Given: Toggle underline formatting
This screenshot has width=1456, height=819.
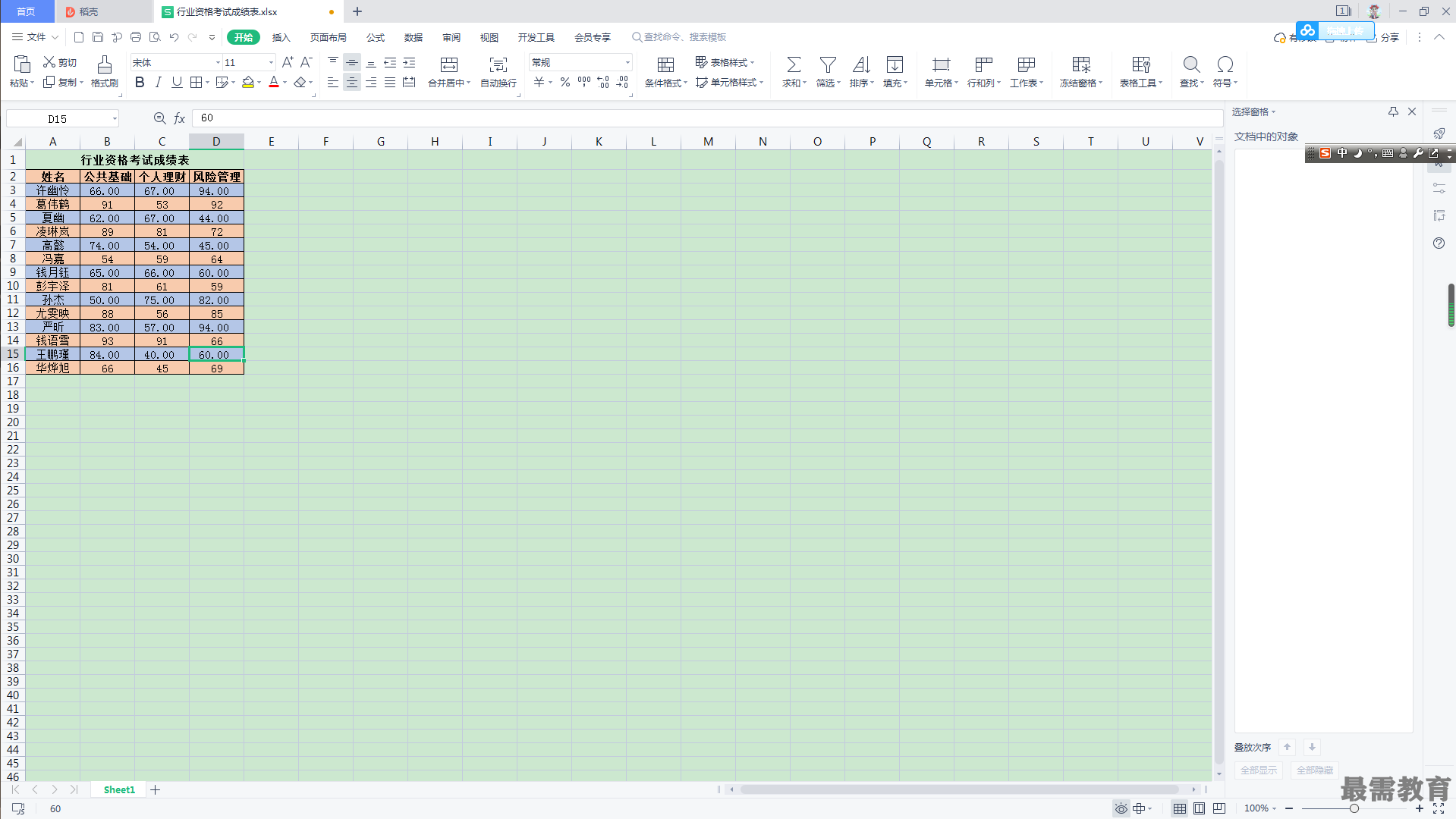Looking at the screenshot, I should 177,83.
